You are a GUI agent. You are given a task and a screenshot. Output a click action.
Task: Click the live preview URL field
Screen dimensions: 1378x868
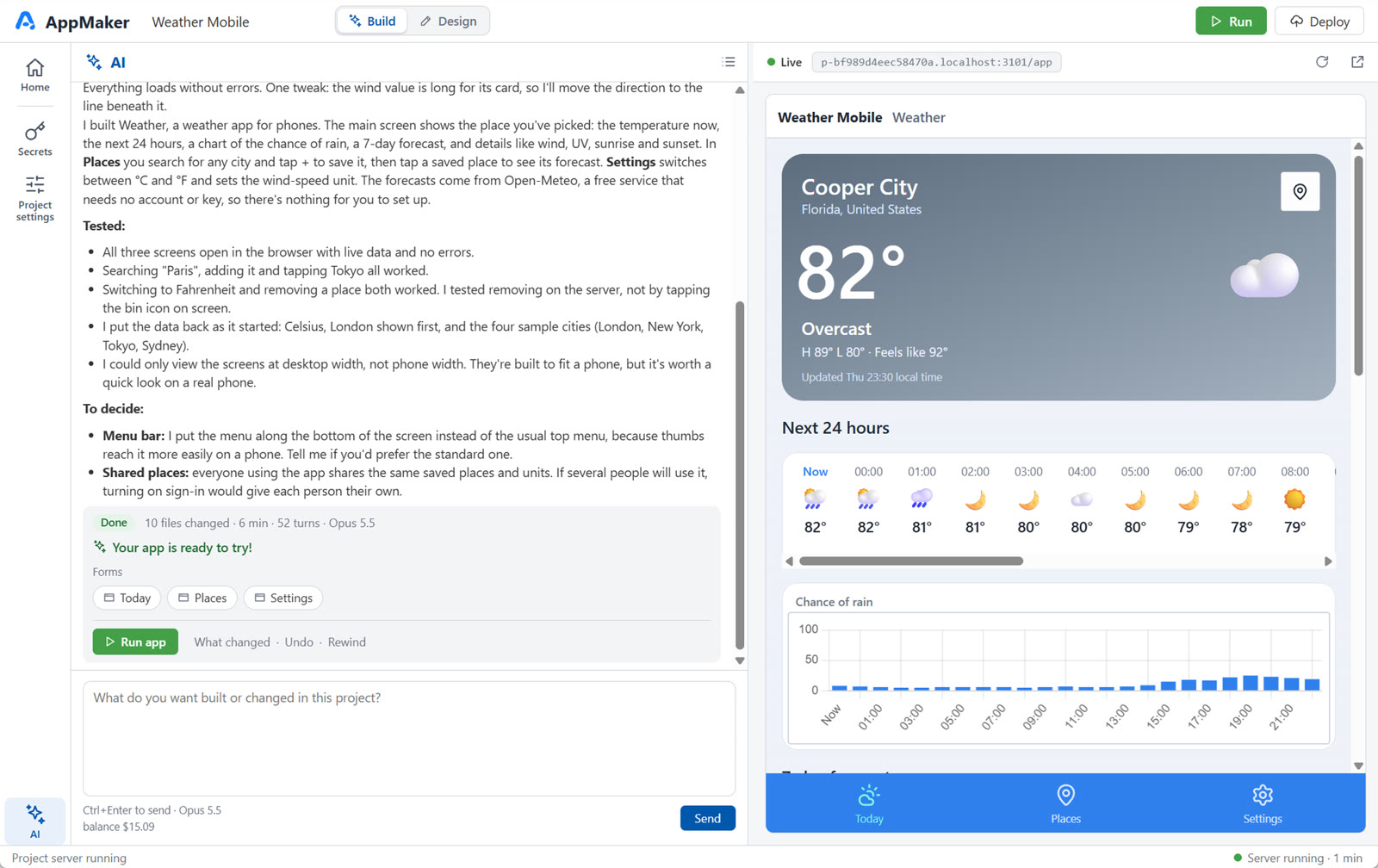[x=936, y=62]
